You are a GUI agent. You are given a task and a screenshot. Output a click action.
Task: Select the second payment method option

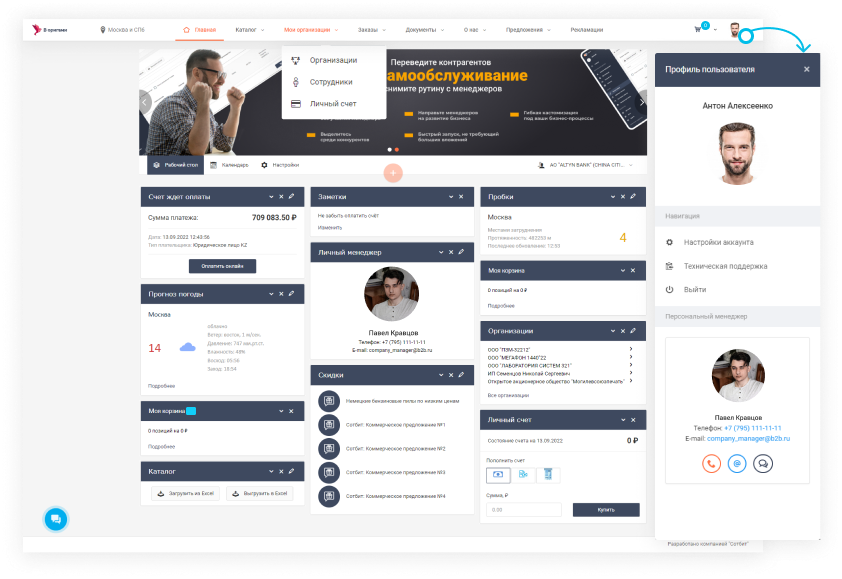tap(523, 475)
